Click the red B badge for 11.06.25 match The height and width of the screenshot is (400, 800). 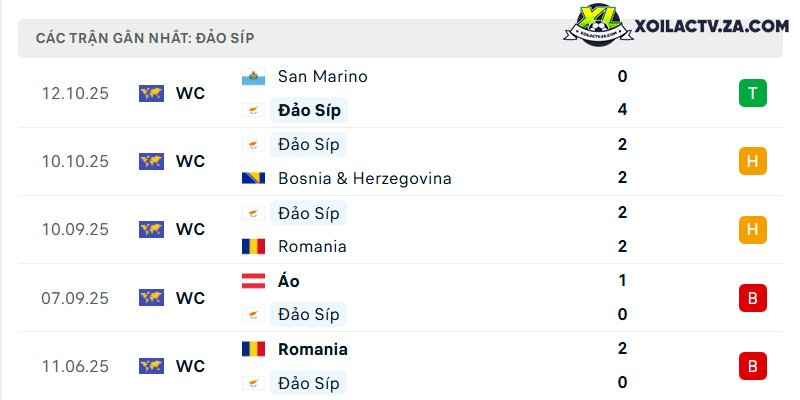pyautogui.click(x=753, y=366)
